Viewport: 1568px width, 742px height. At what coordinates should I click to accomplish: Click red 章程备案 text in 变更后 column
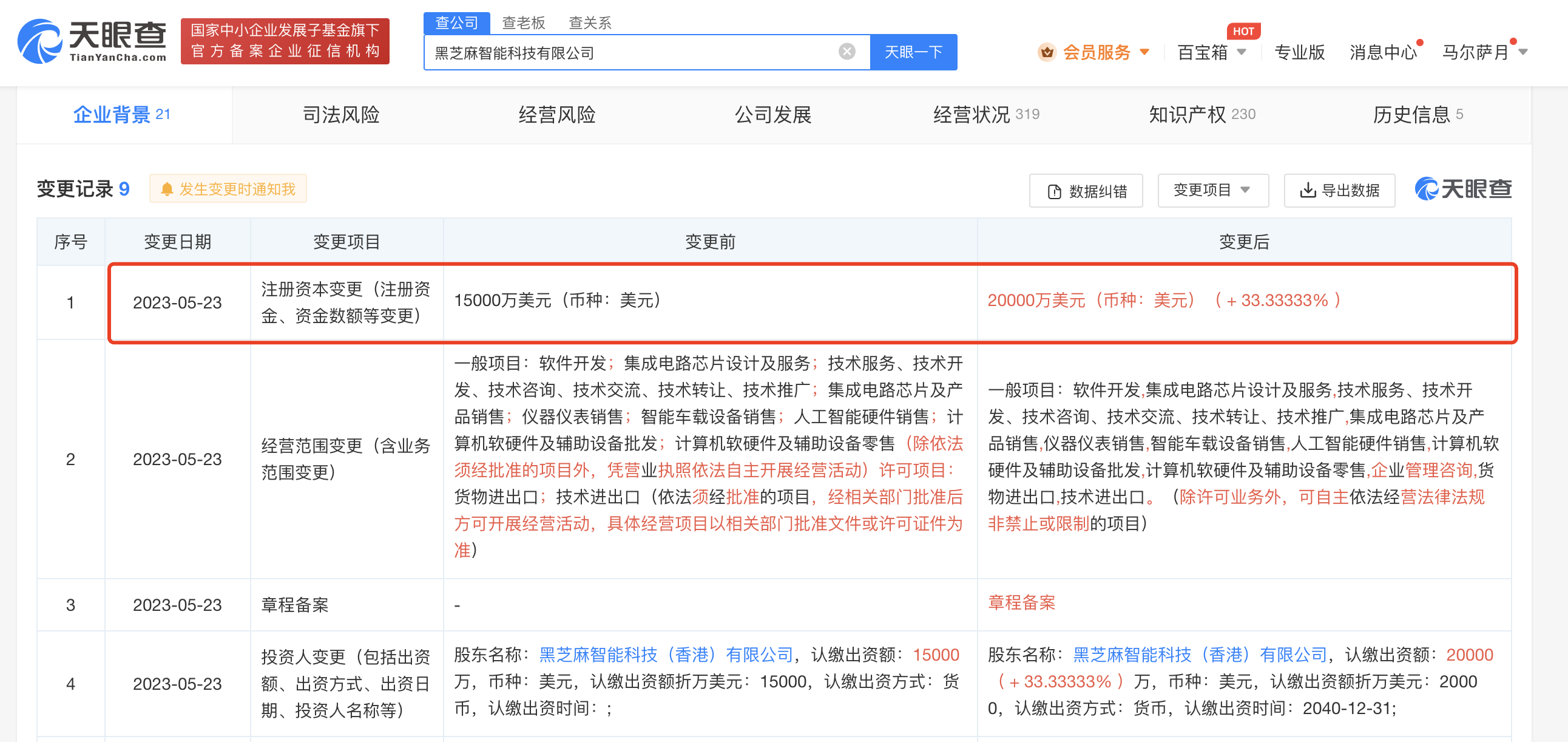tap(1021, 602)
